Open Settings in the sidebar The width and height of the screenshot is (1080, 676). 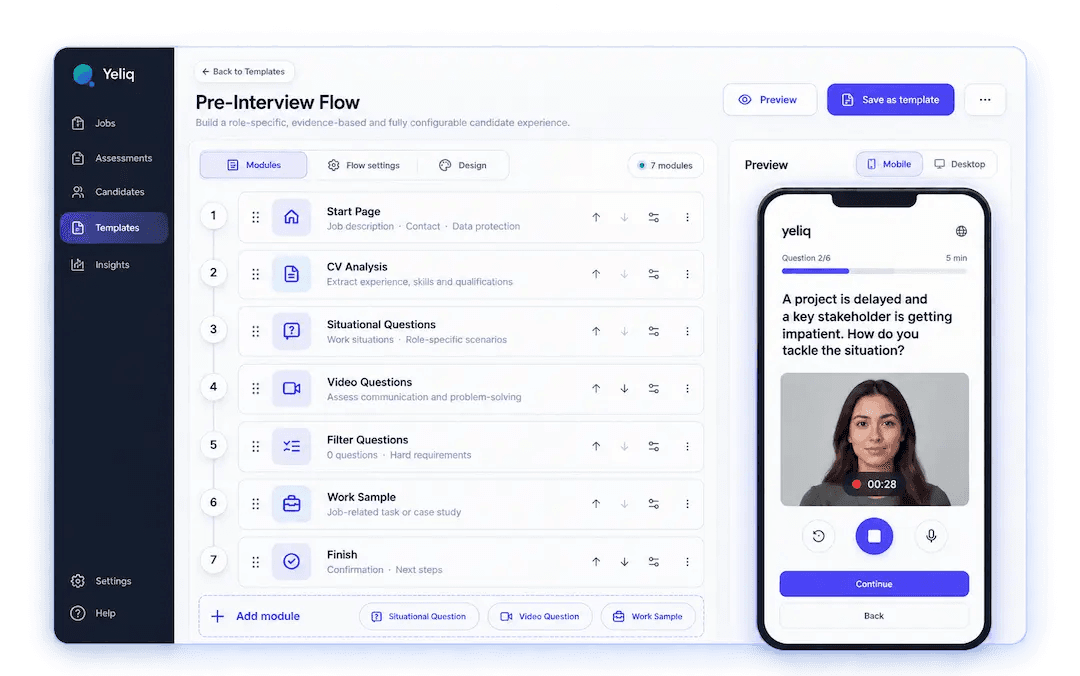[x=101, y=581]
